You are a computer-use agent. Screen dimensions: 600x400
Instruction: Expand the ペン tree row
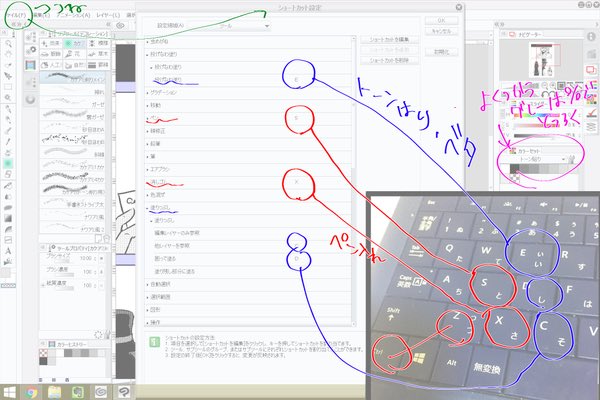[147, 118]
